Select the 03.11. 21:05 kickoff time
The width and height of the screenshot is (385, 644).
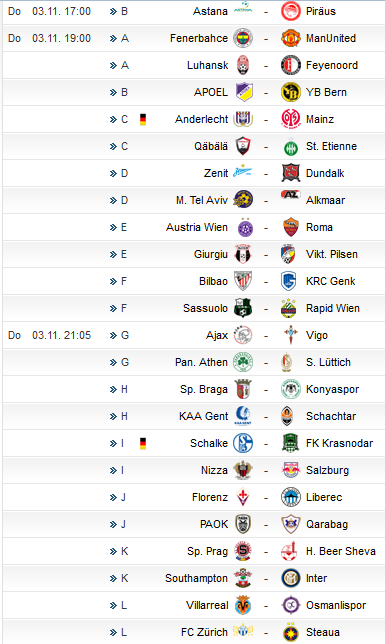(61, 335)
